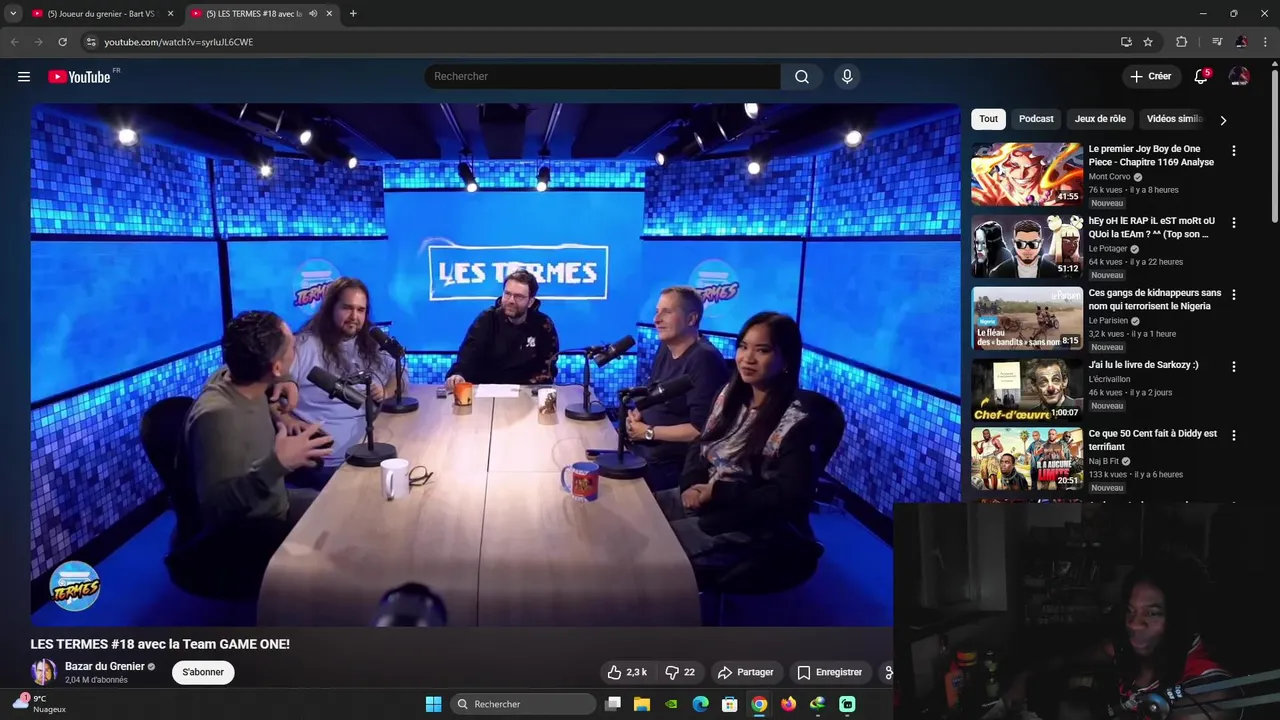Show more filter chips with the arrow

coord(1223,120)
